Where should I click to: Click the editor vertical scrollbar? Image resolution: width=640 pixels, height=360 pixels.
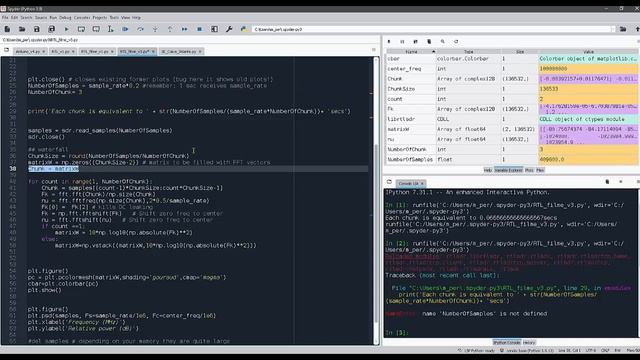[376, 233]
